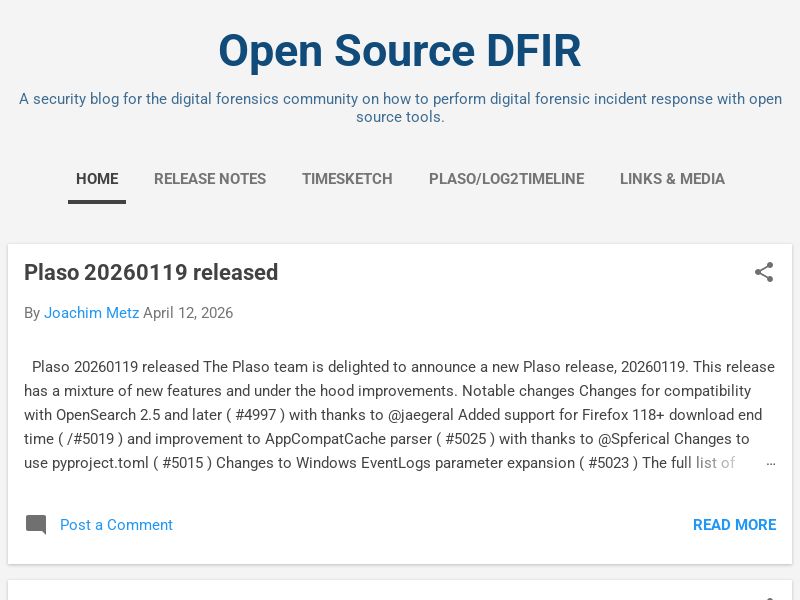
Task: Click the Post a Comment link
Action: 116,525
